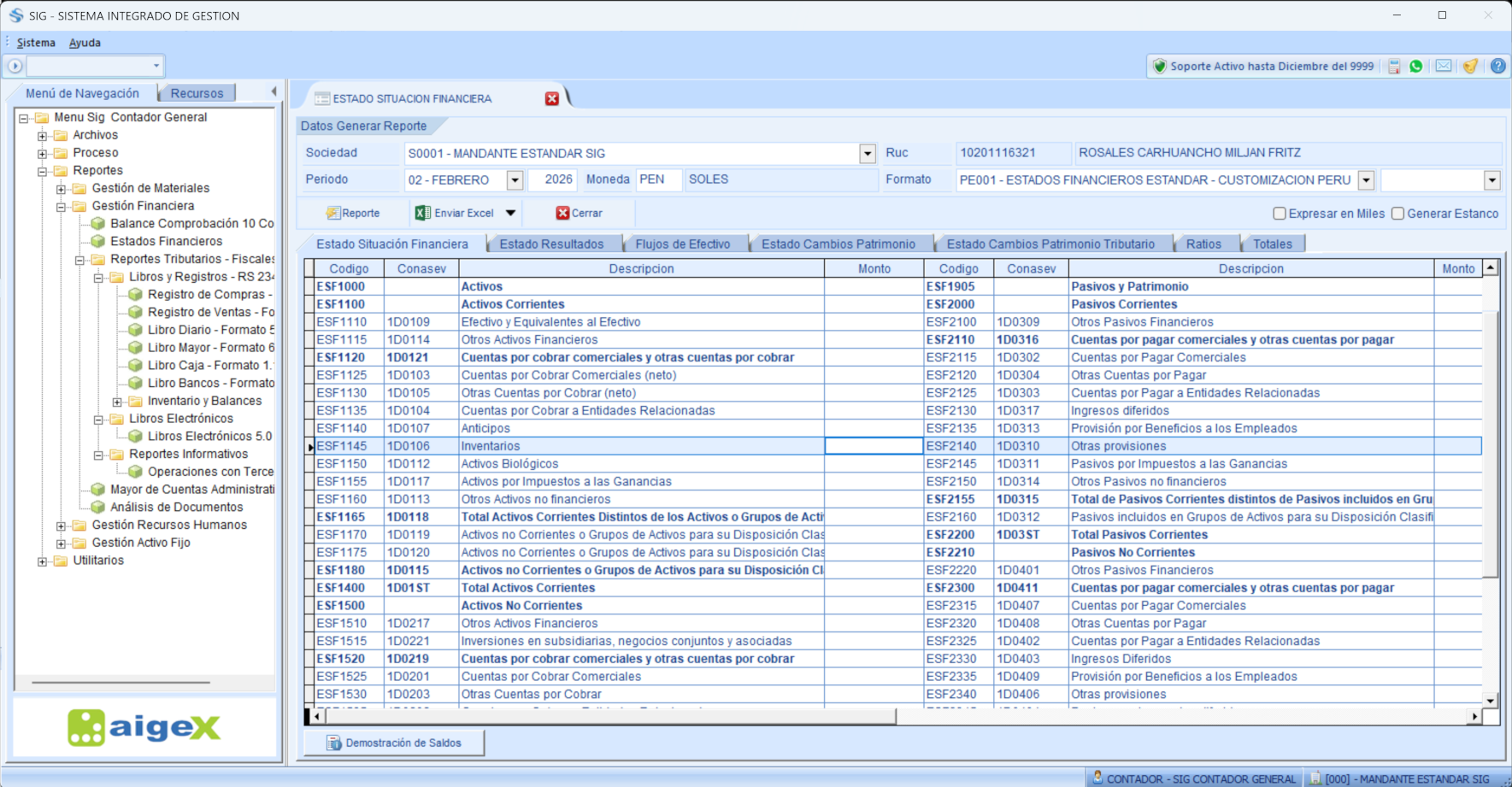This screenshot has height=787, width=1512.
Task: Close the Estado Situacion Financiera tab
Action: pos(552,97)
